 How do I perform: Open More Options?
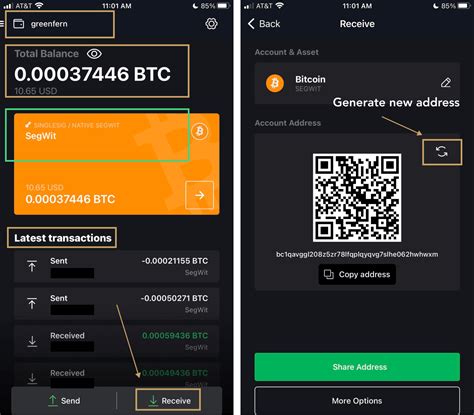357,400
